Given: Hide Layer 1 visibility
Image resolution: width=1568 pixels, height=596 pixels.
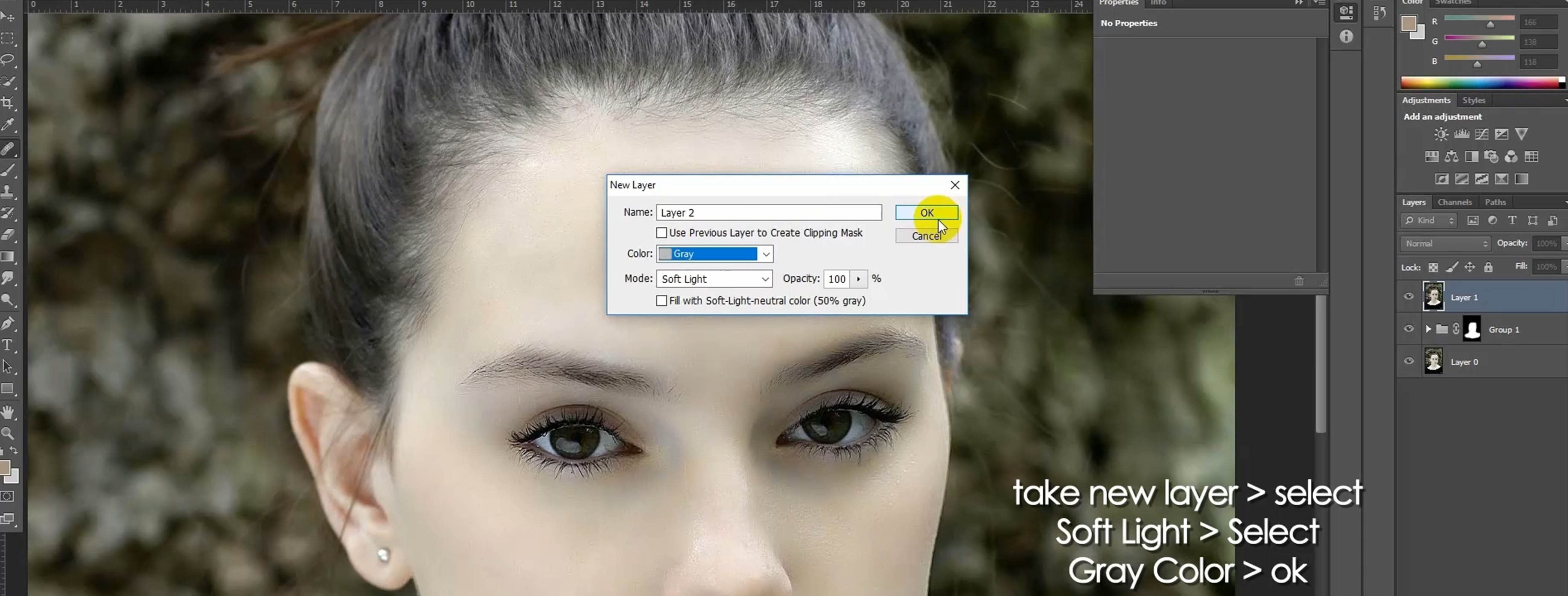Looking at the screenshot, I should tap(1408, 296).
